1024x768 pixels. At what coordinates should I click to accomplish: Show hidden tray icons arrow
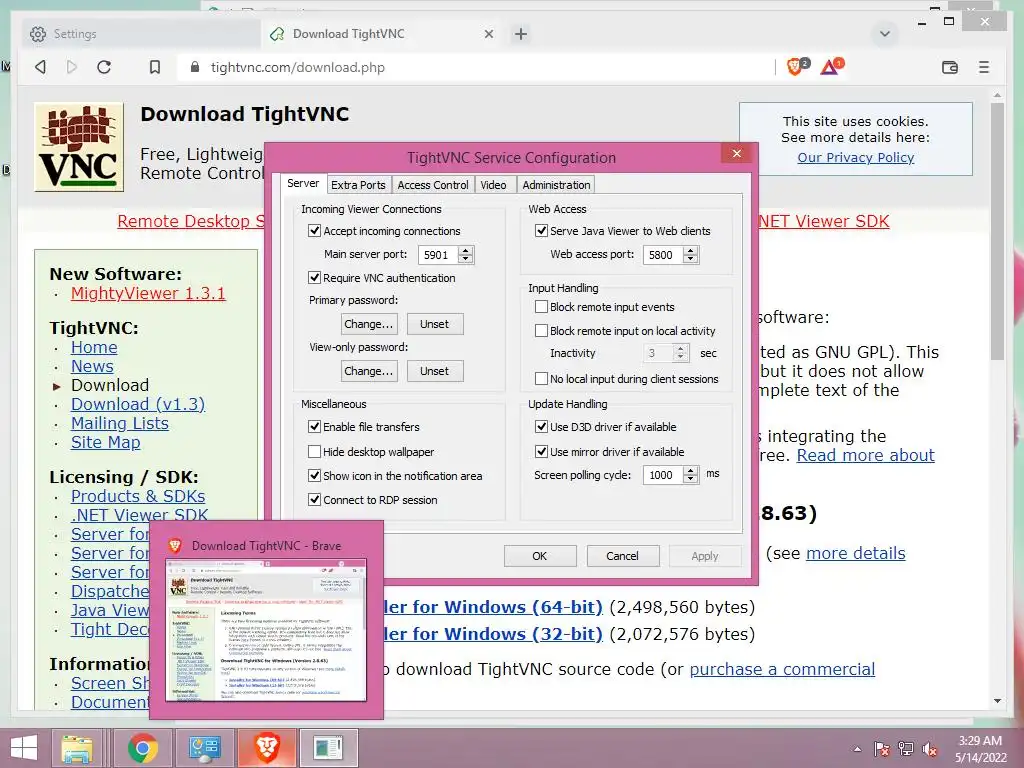pos(857,749)
